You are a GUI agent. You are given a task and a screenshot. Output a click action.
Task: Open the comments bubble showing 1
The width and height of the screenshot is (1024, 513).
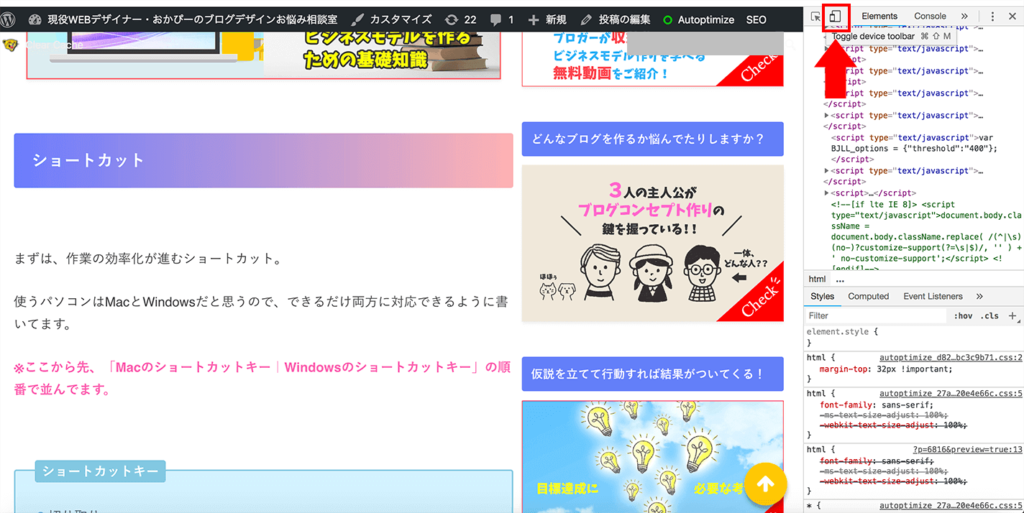pyautogui.click(x=502, y=20)
